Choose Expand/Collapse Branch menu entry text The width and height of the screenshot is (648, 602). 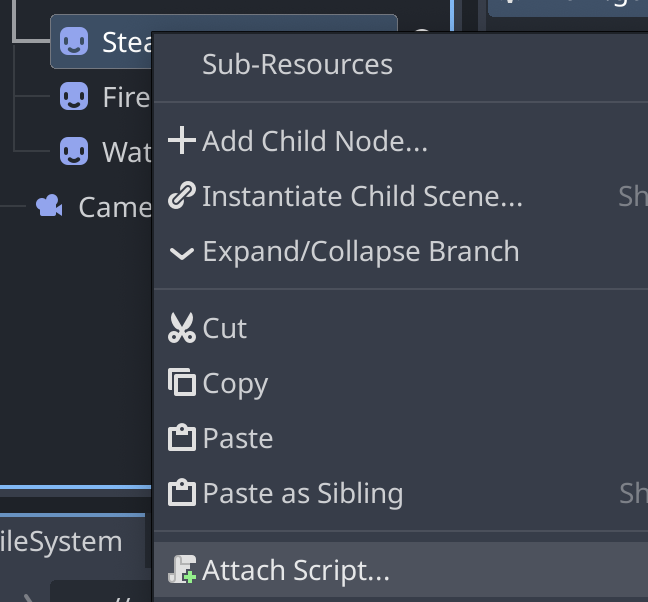[x=360, y=251]
